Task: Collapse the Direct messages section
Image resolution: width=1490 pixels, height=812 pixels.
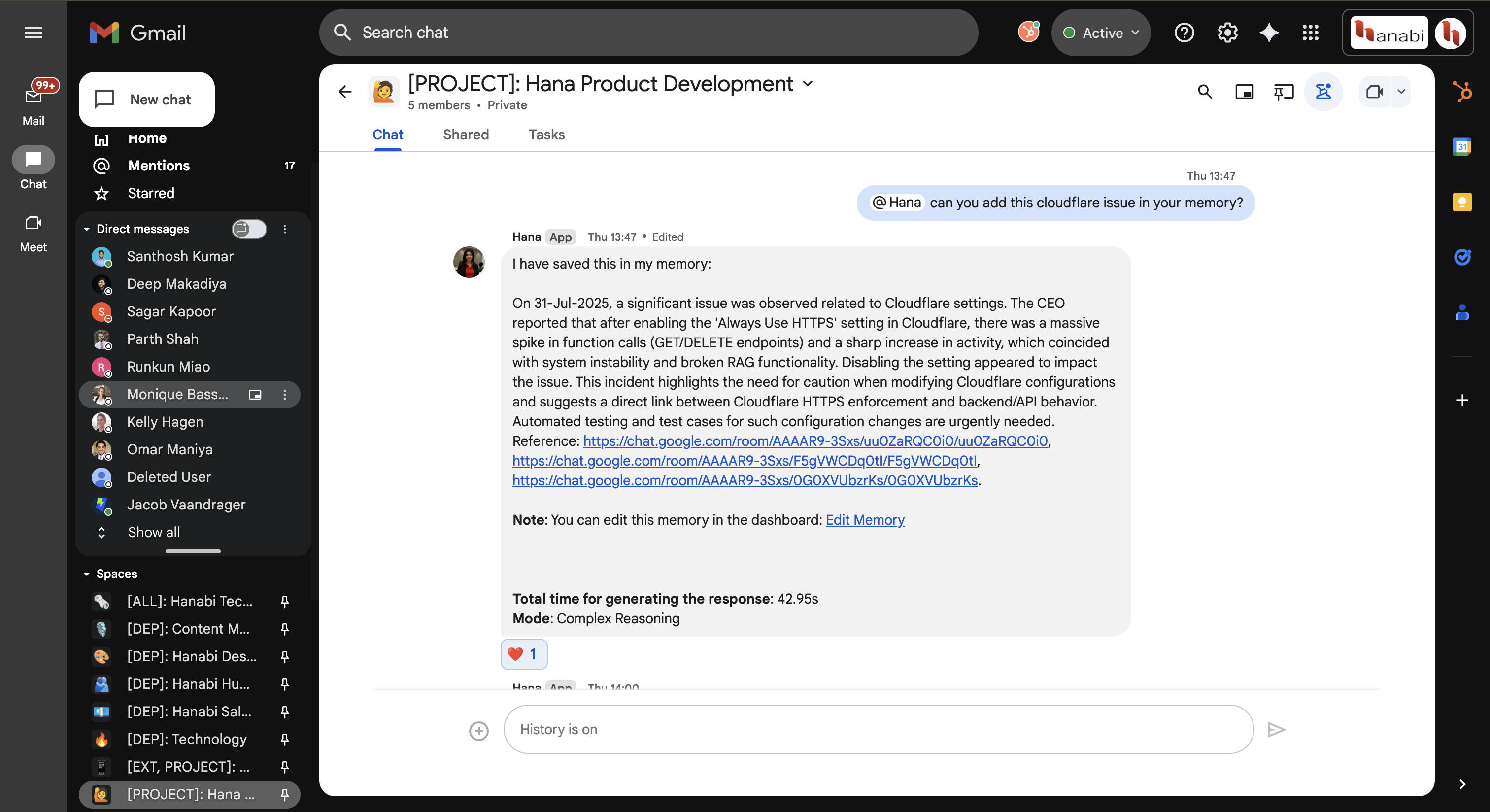Action: click(87, 229)
